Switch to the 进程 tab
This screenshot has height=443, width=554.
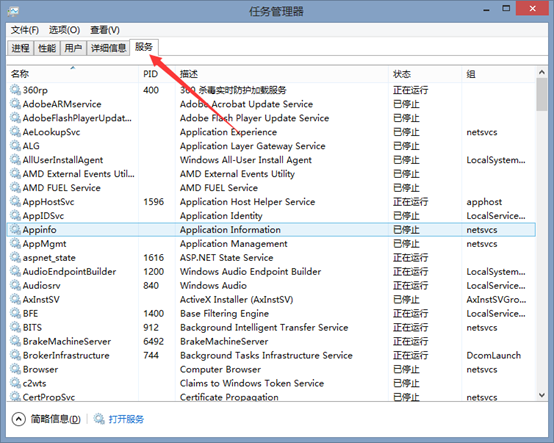click(20, 48)
